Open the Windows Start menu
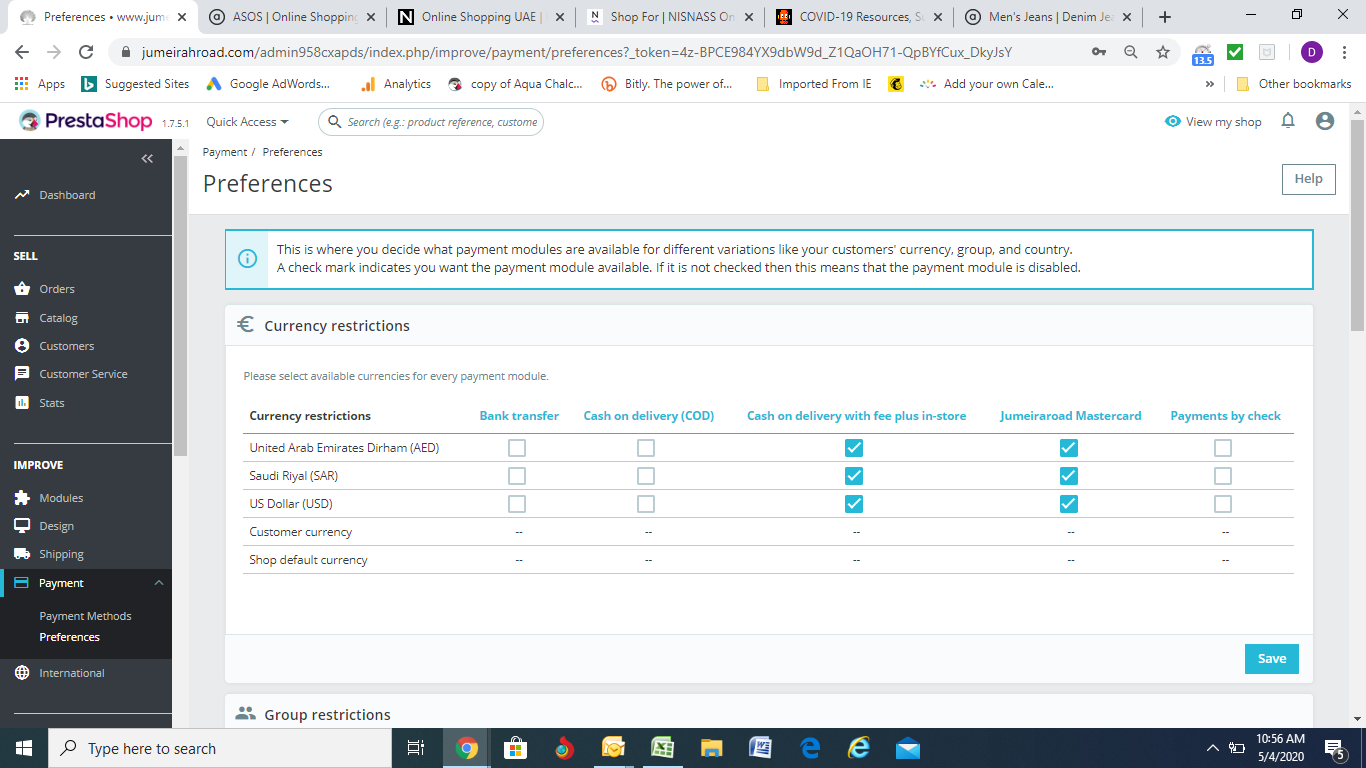The image size is (1366, 768). click(x=24, y=748)
